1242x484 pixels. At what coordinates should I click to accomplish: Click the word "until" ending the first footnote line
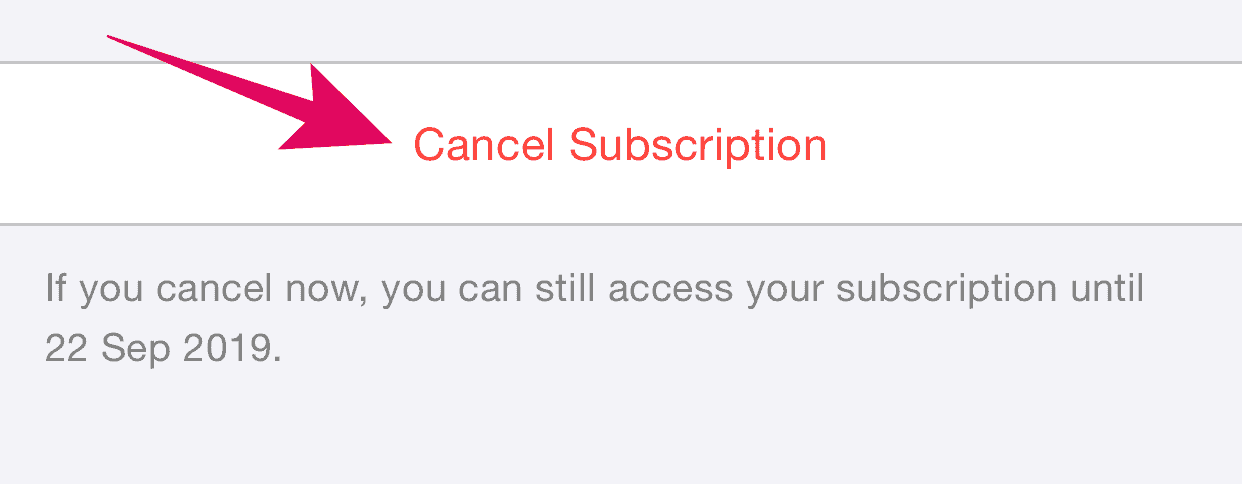click(x=1107, y=289)
